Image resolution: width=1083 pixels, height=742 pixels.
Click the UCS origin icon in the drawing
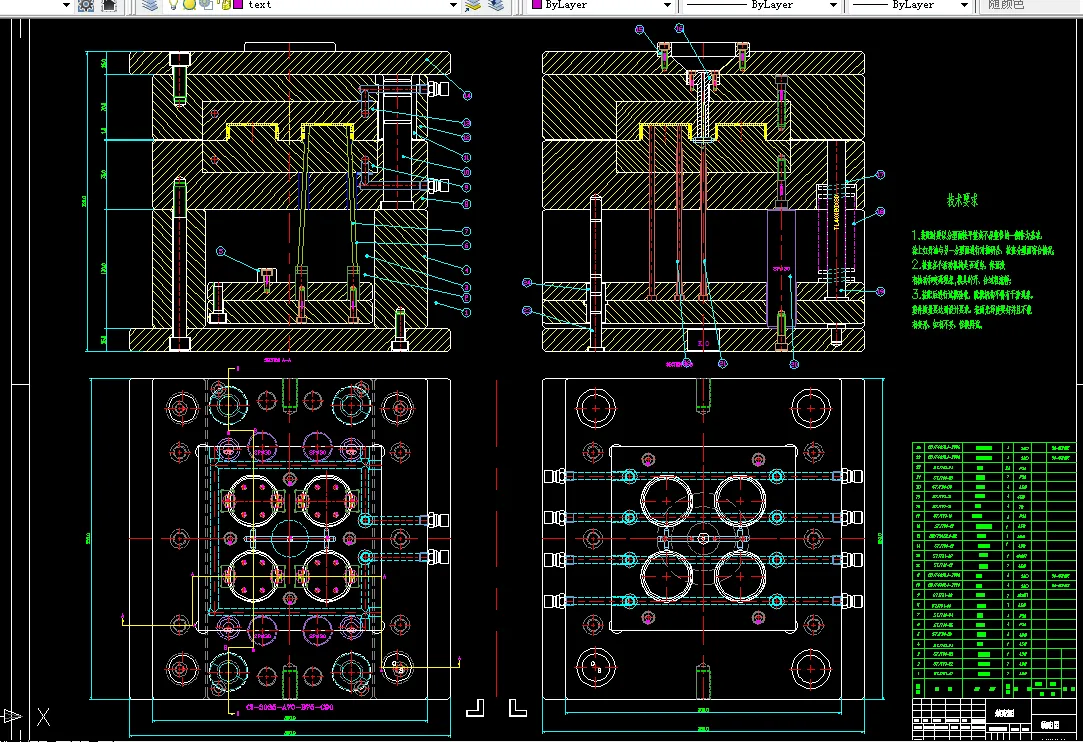tap(13, 716)
